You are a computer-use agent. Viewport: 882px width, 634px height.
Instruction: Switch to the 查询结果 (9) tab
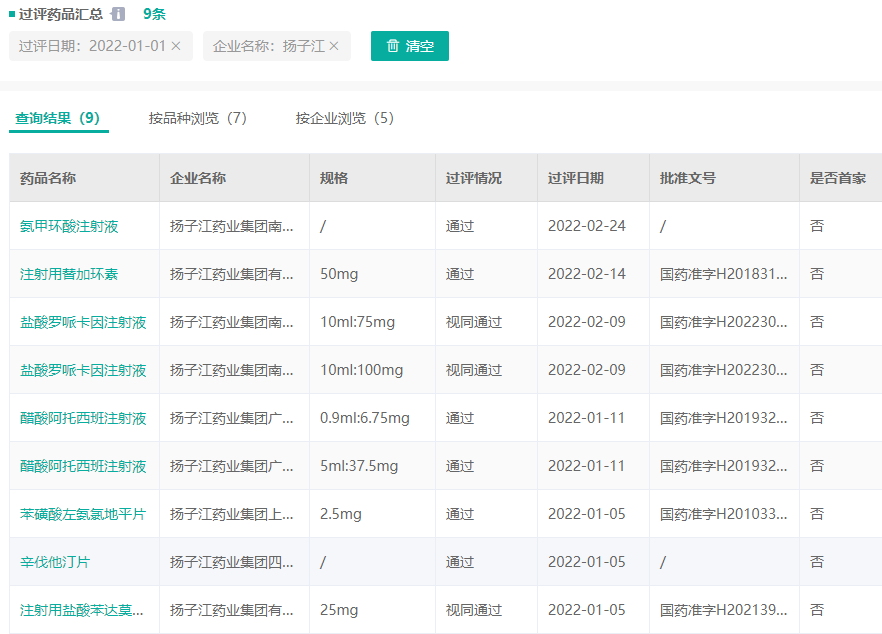point(58,118)
